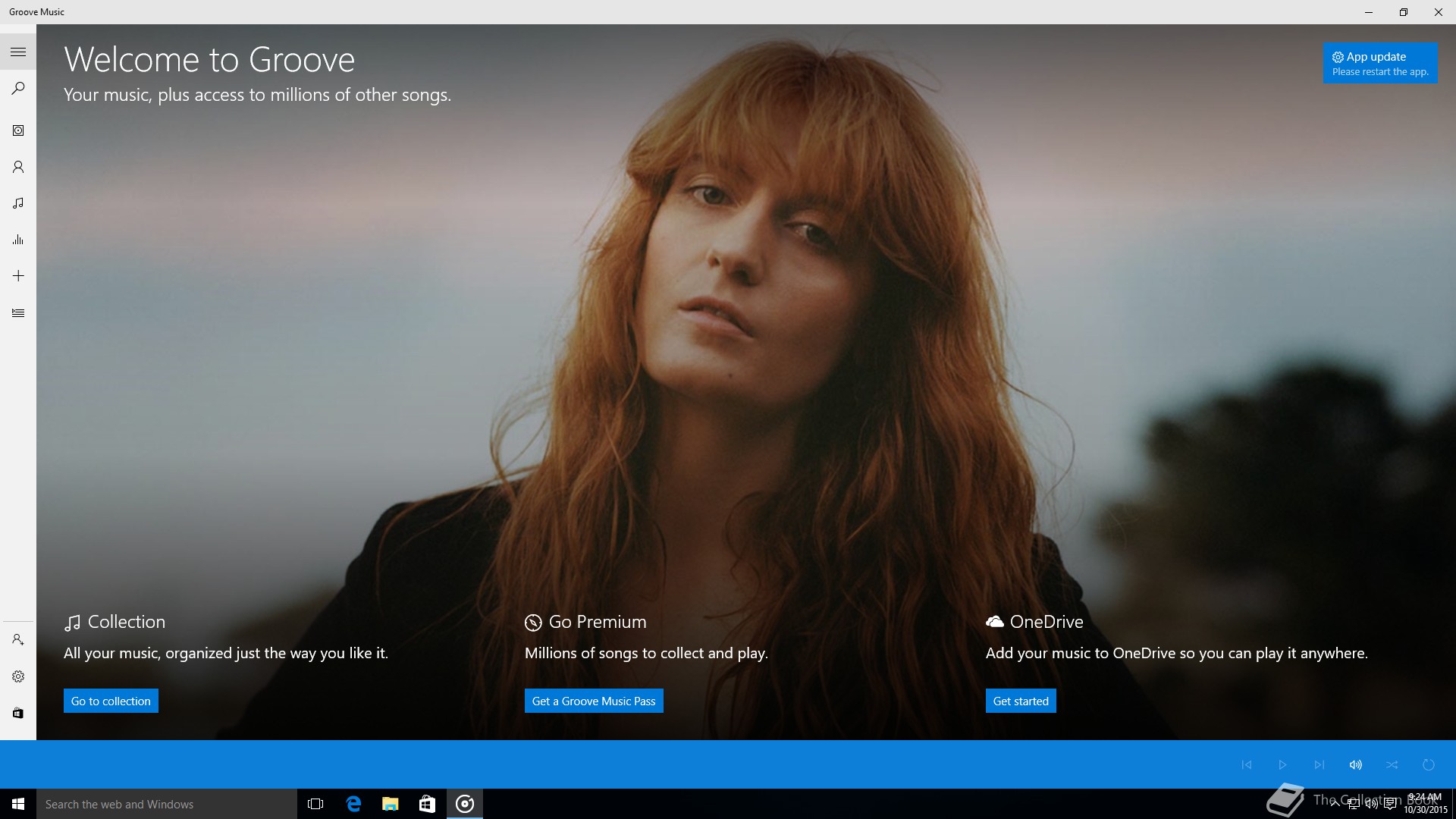Click Groove Music taskbar icon

pos(465,804)
